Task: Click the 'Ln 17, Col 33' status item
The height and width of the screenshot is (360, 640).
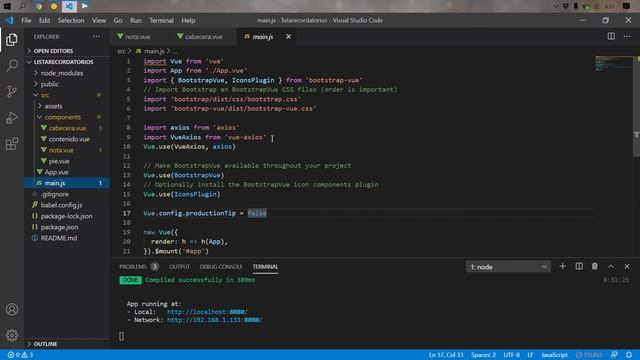Action: pos(446,355)
